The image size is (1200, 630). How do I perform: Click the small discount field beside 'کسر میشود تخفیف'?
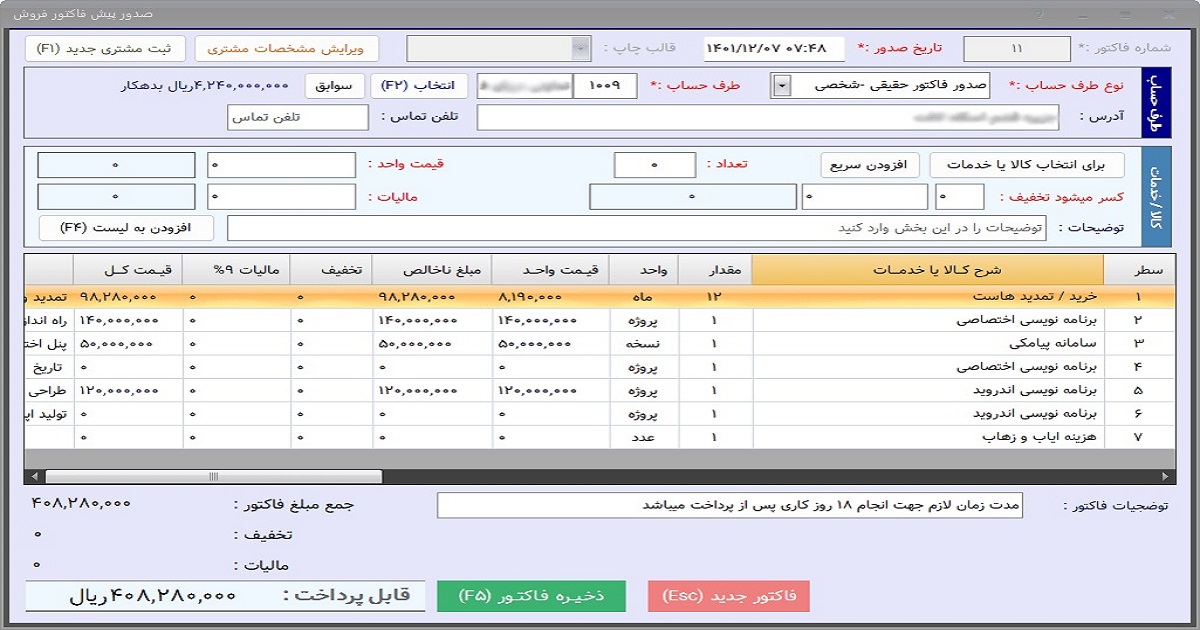click(x=960, y=197)
